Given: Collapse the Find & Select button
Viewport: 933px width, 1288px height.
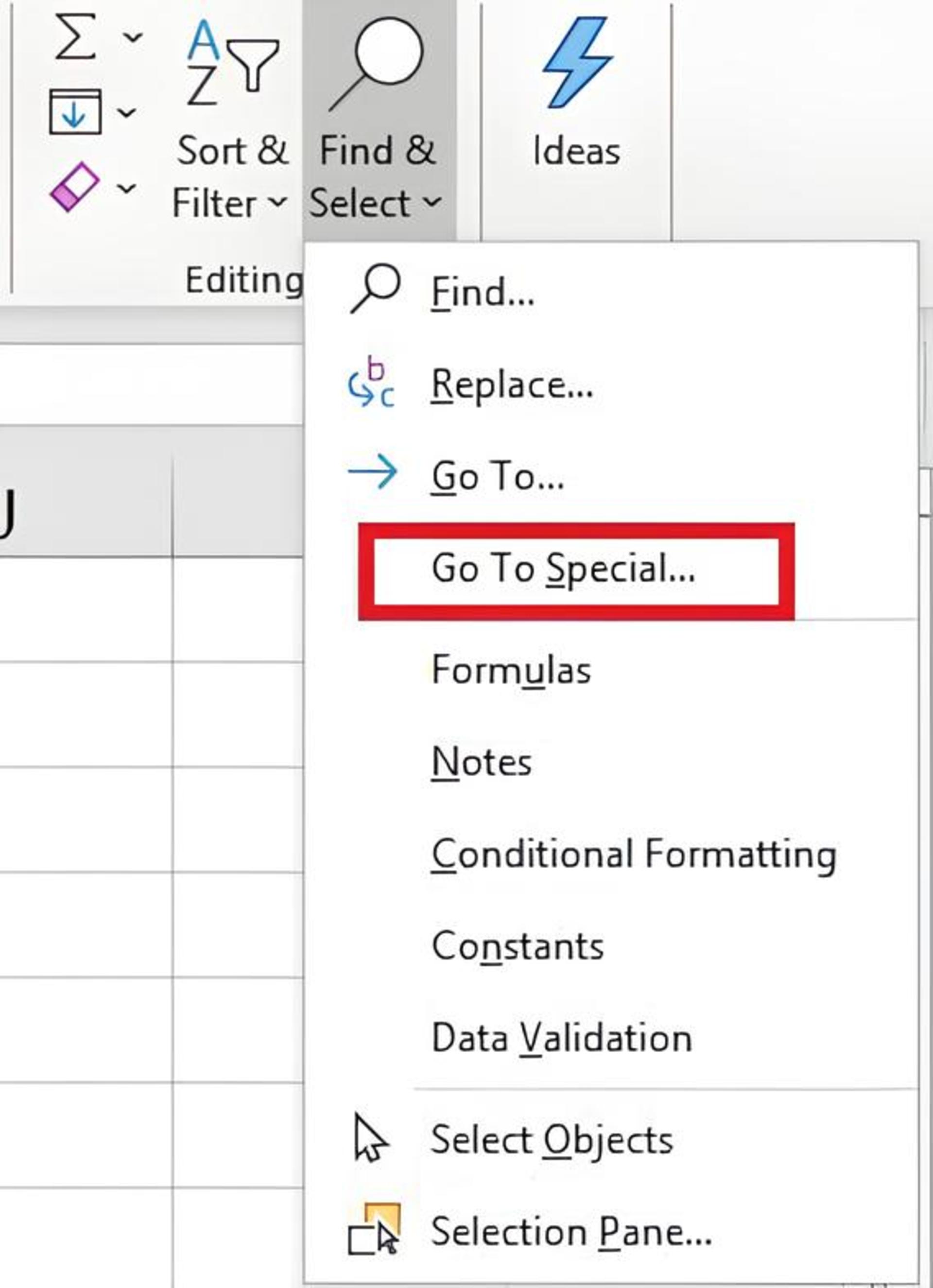Looking at the screenshot, I should [379, 119].
